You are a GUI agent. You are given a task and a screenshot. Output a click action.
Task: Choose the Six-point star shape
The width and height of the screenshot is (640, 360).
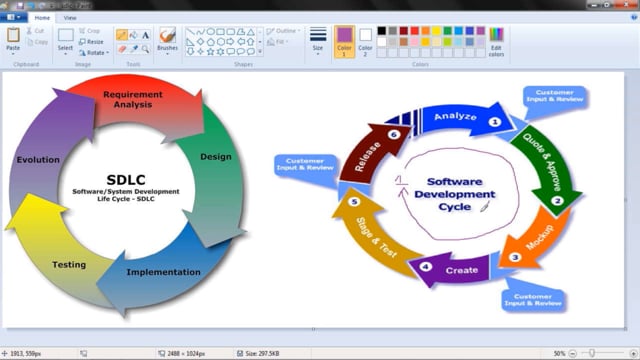click(x=220, y=51)
